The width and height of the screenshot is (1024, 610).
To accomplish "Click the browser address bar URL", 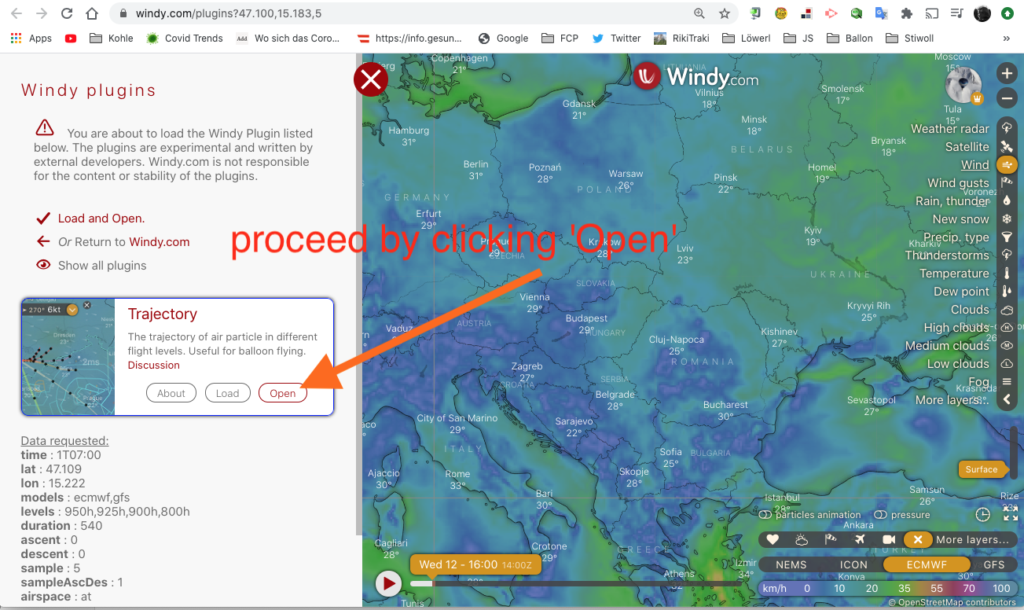I will coord(229,13).
